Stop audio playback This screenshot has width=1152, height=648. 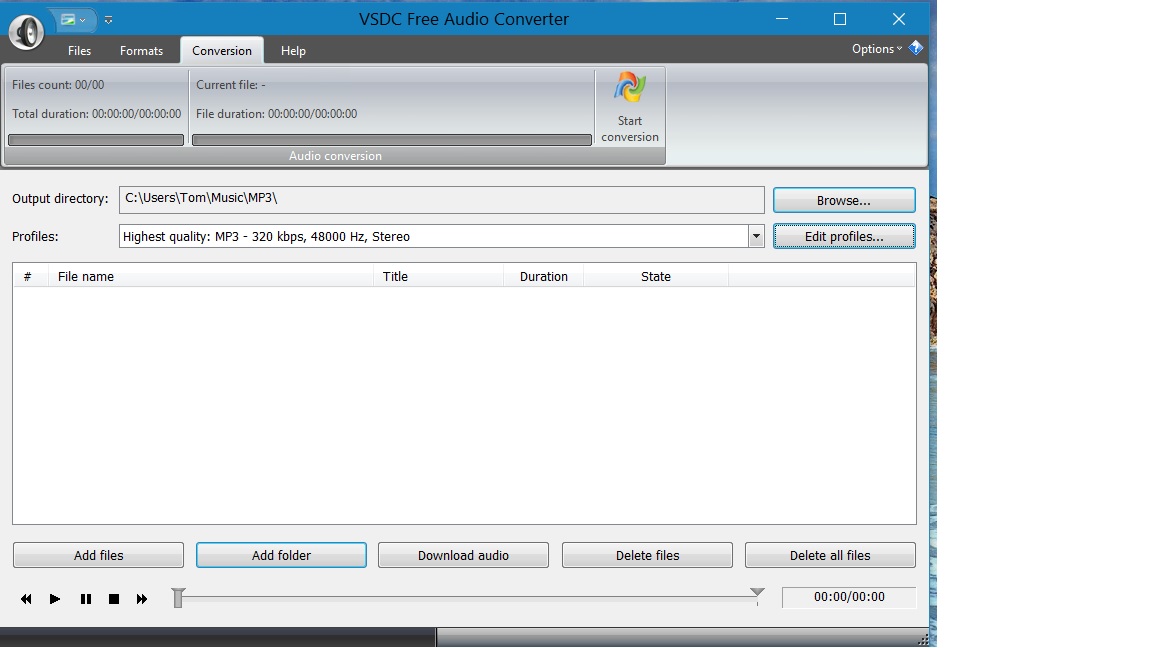[114, 599]
